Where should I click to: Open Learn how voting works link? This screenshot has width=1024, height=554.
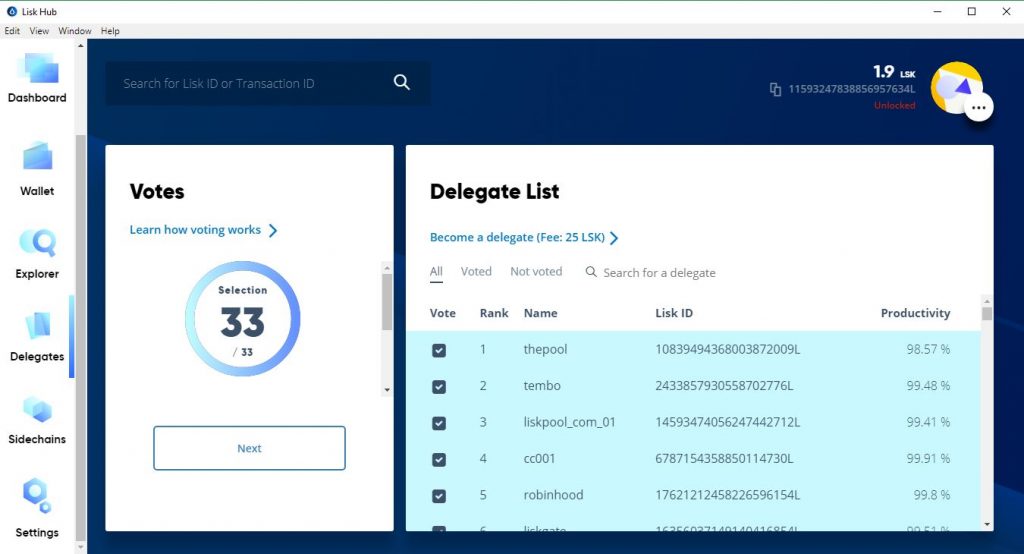pyautogui.click(x=195, y=230)
